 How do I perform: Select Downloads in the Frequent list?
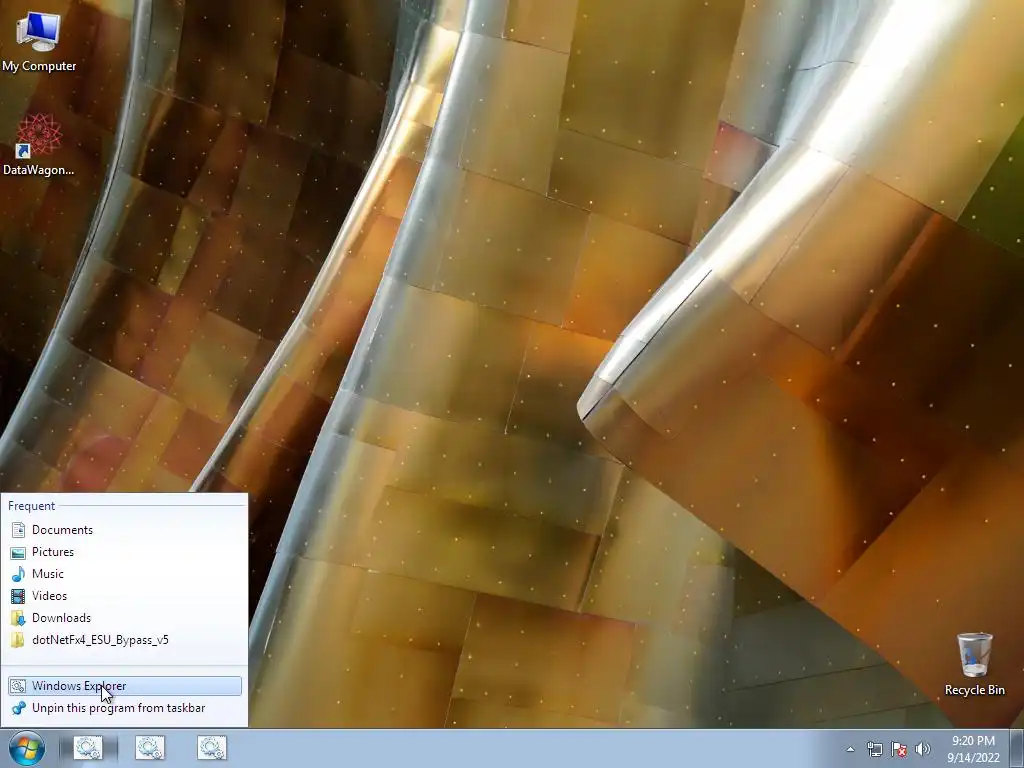[124, 618]
